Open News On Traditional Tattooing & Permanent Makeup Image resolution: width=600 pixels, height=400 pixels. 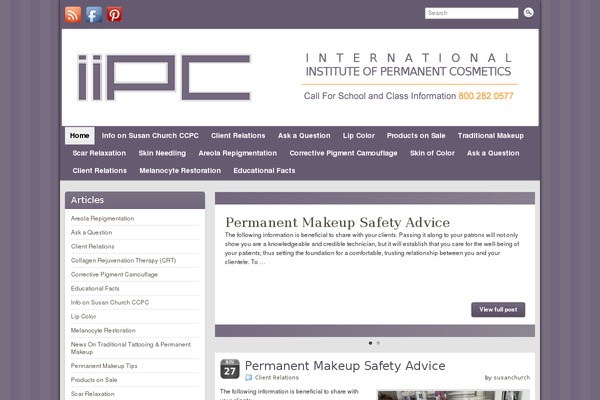click(130, 348)
